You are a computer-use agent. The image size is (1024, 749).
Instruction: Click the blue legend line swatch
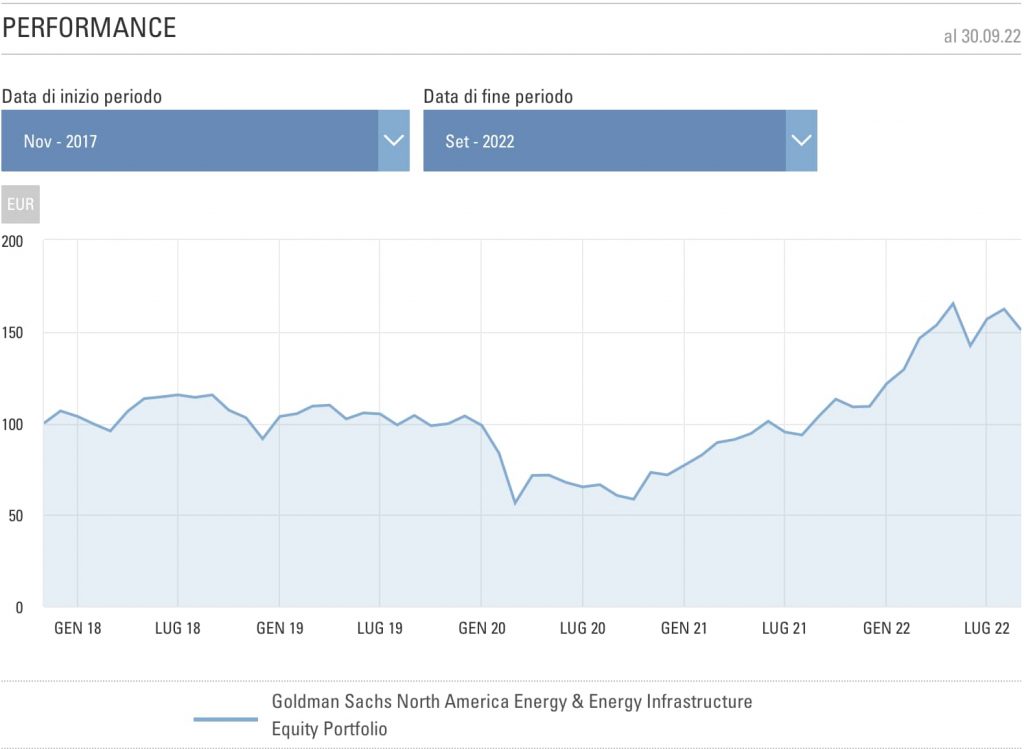(225, 719)
